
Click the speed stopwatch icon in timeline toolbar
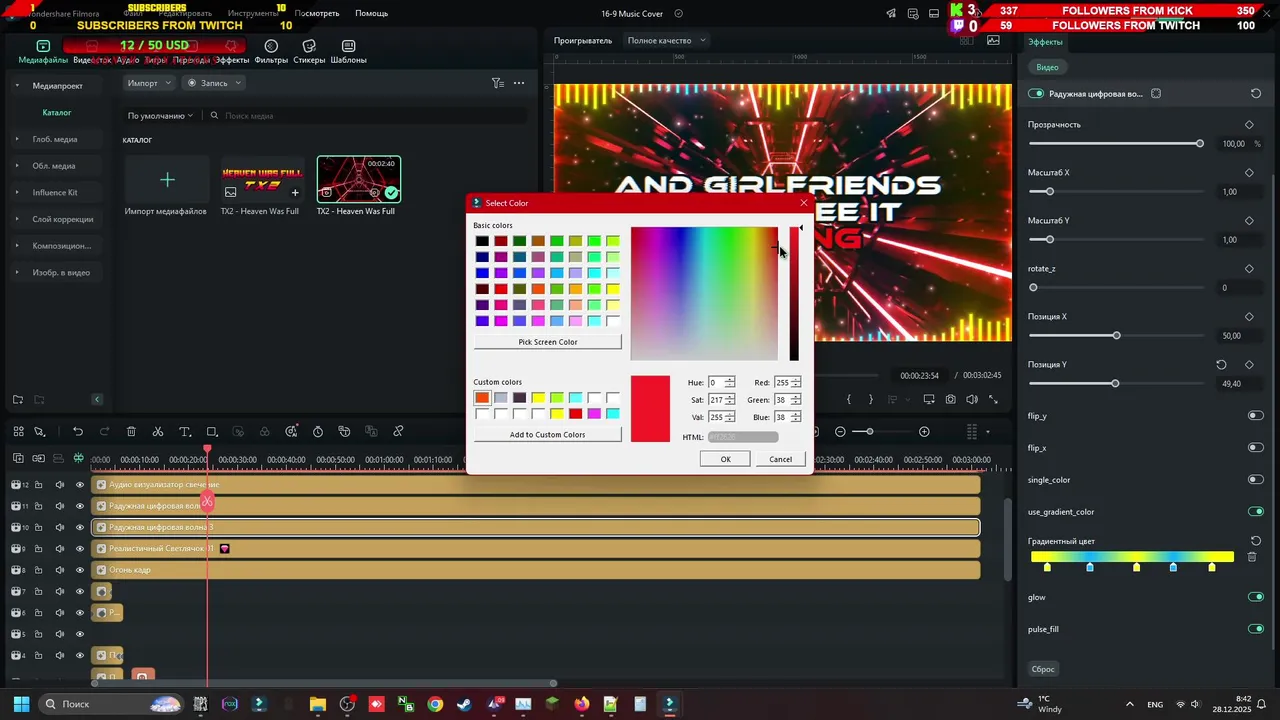pos(318,432)
